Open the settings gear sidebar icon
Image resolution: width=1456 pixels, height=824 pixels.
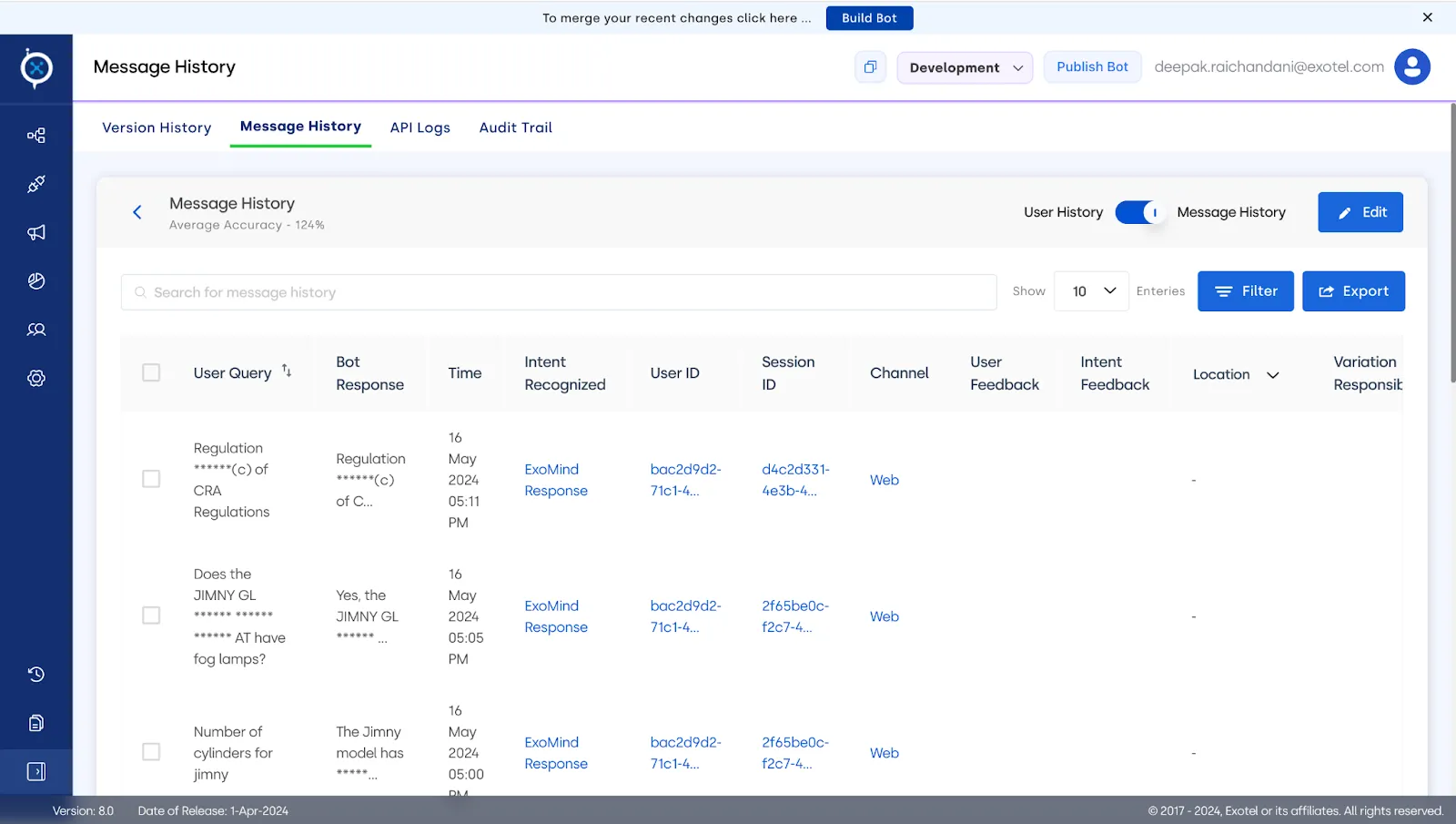36,378
